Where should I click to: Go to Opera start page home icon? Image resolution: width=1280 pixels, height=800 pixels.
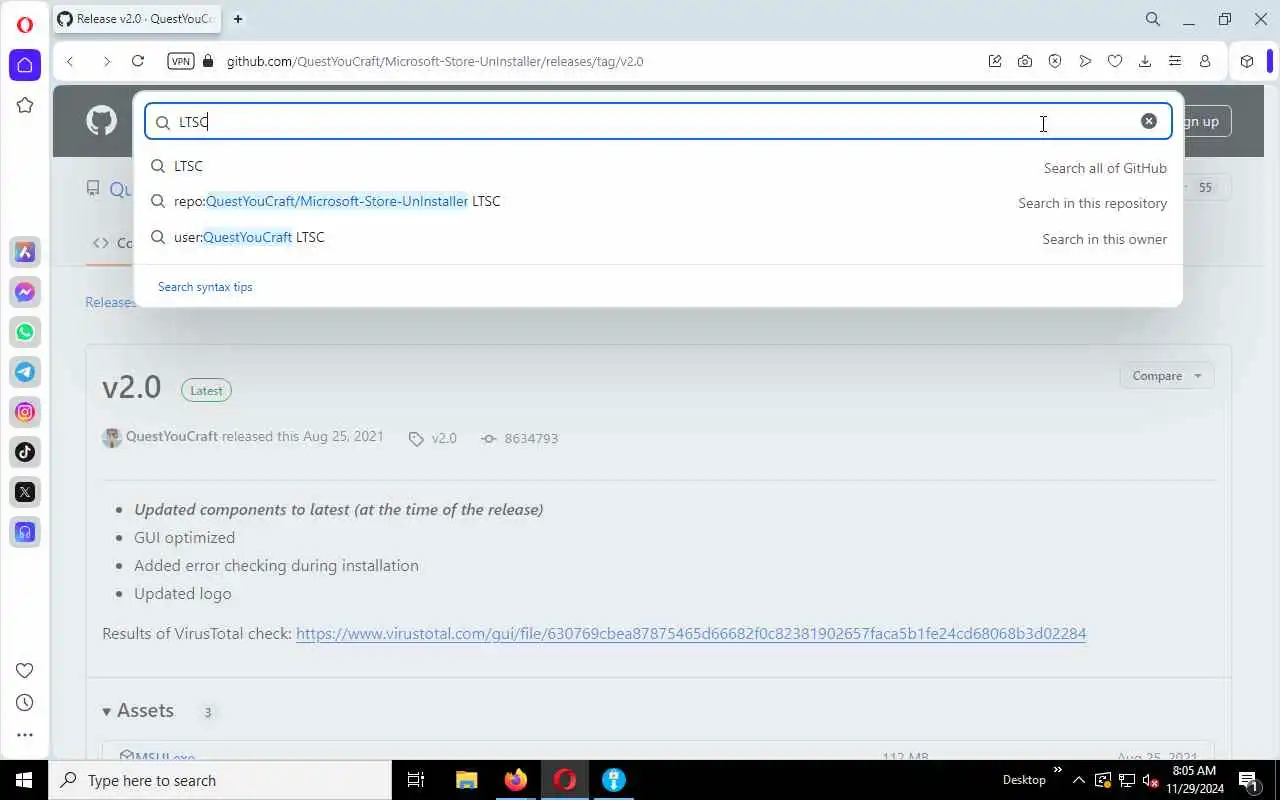click(25, 65)
